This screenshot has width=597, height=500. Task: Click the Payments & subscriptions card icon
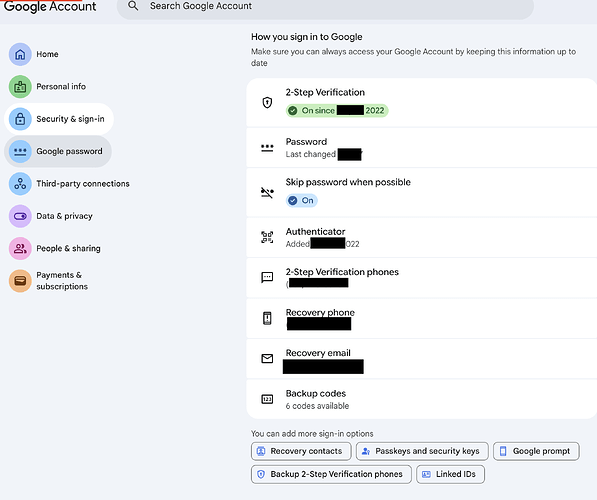[20, 281]
